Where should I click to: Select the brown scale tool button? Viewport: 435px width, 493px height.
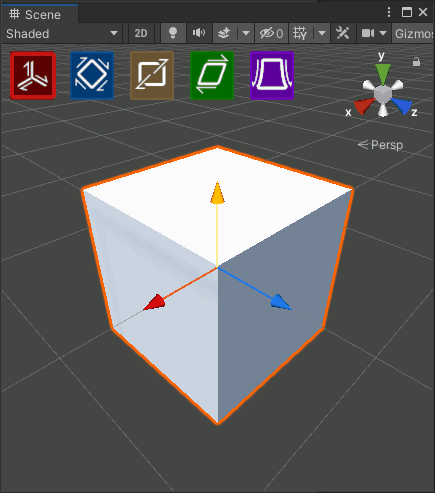click(152, 76)
